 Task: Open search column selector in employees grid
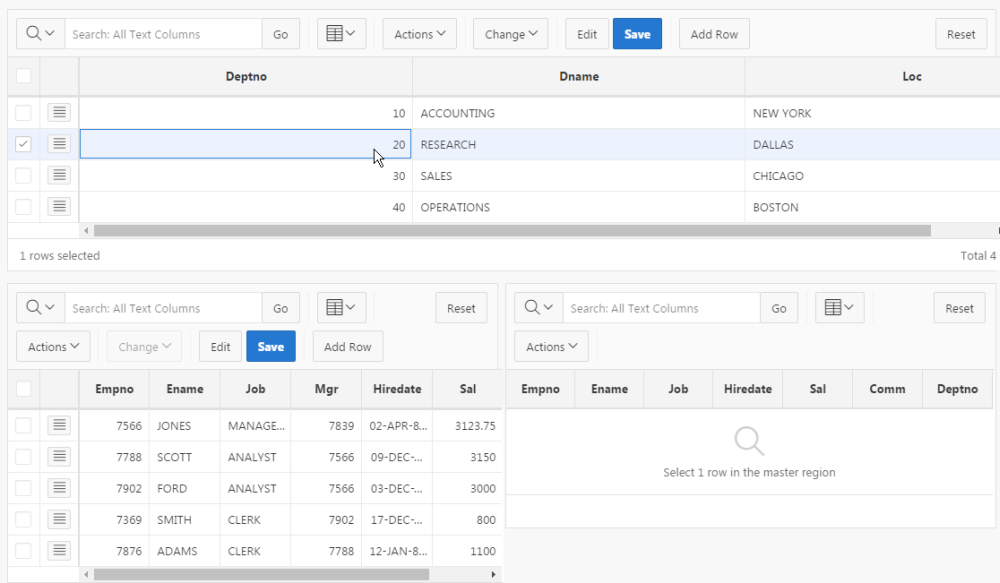coord(40,308)
